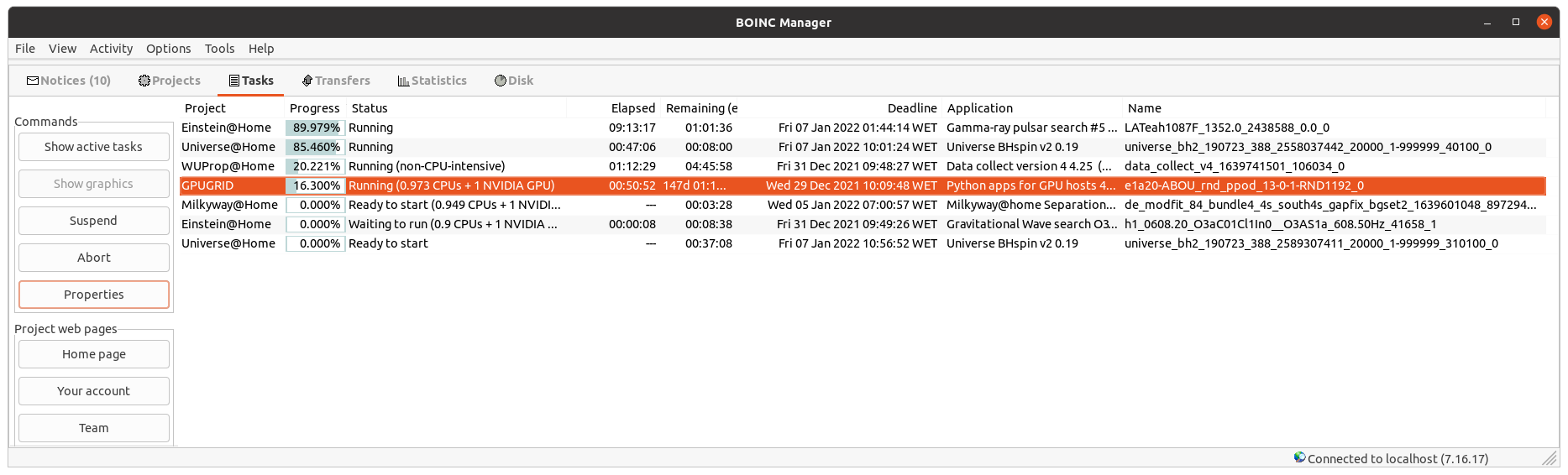The width and height of the screenshot is (1568, 475).
Task: Open the project Home page
Action: click(94, 354)
